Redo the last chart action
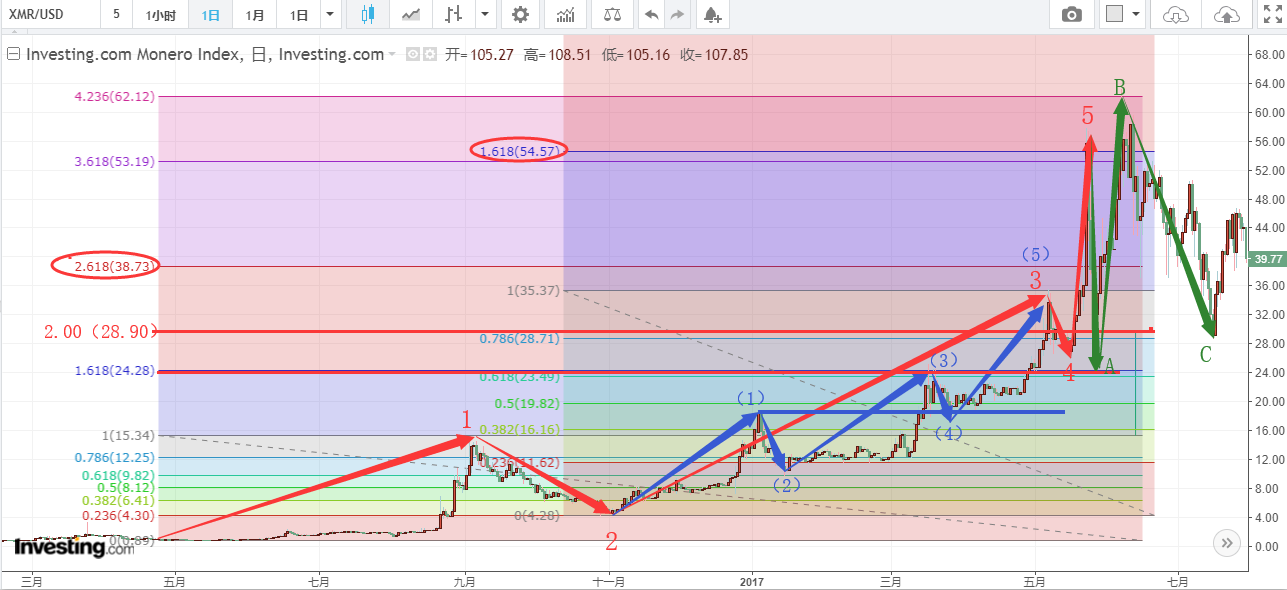Viewport: 1287px width, 590px height. [678, 15]
